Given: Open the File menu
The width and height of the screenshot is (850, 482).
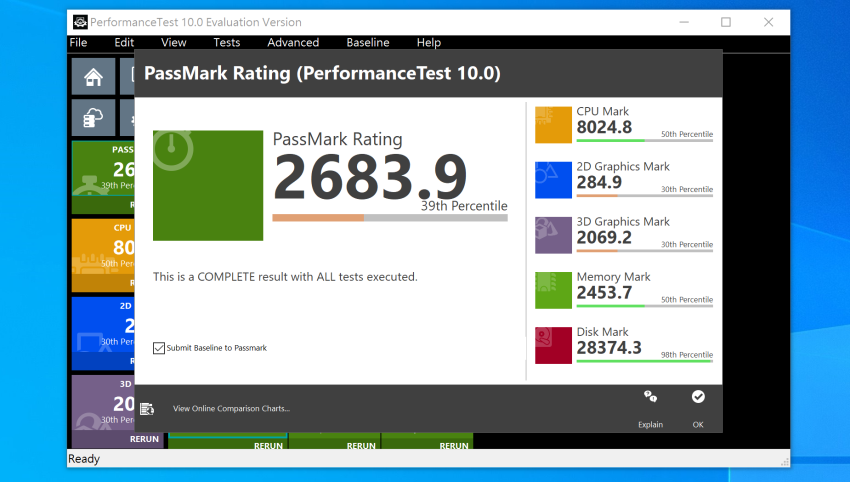Looking at the screenshot, I should [78, 42].
